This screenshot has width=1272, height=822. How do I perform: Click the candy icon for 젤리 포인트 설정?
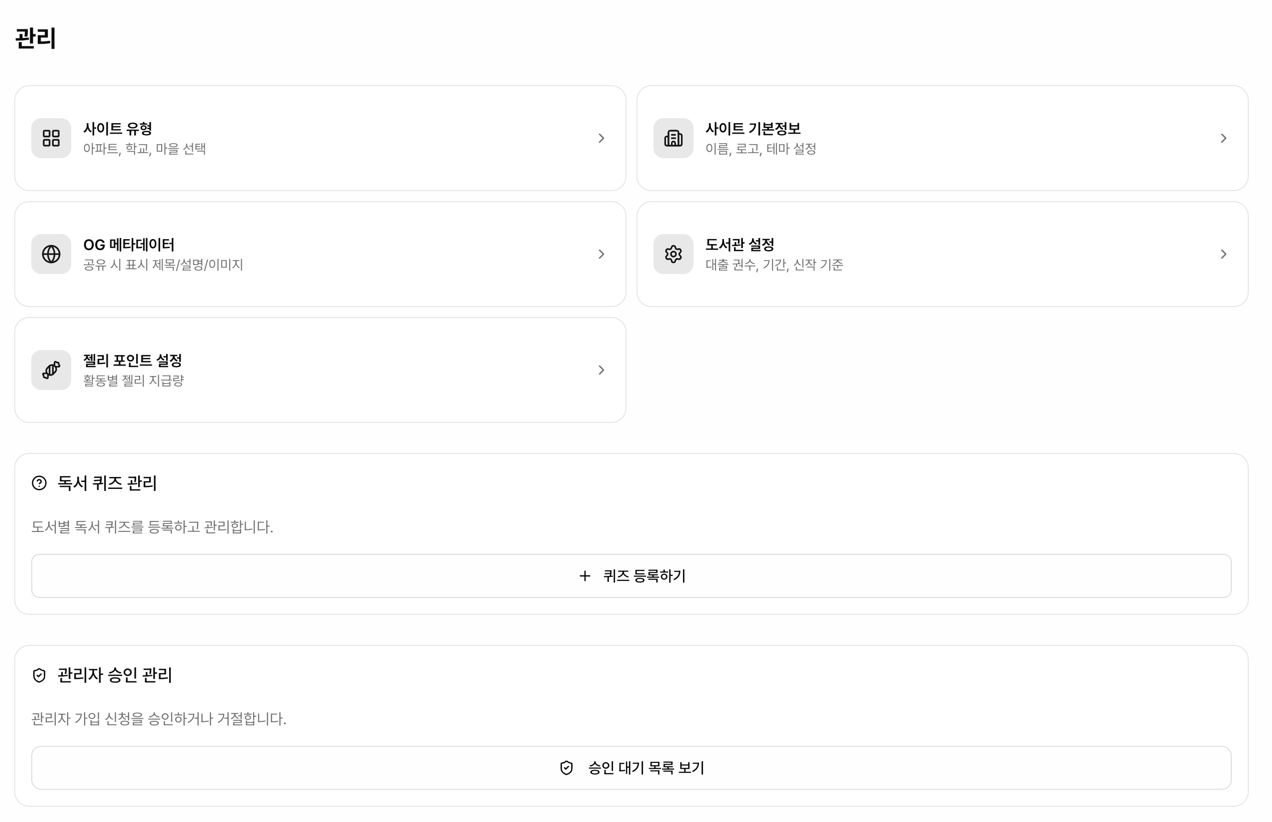(51, 370)
